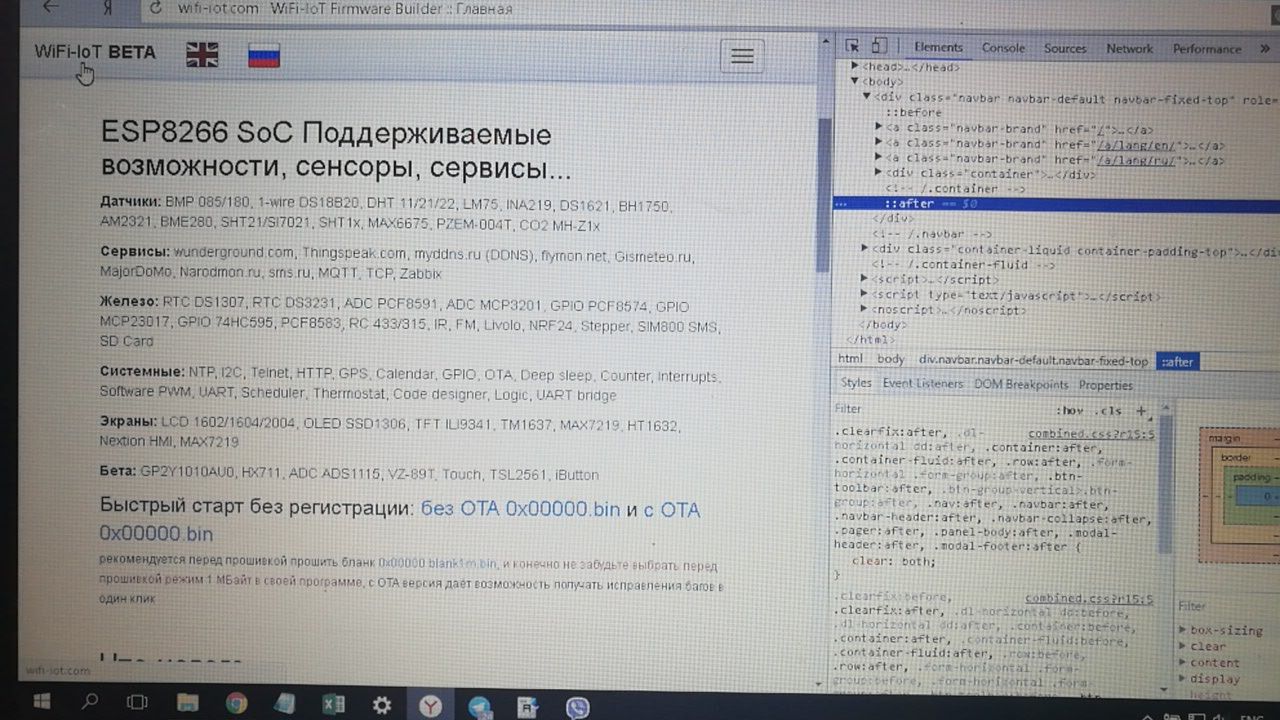Download firmware "с OTA 0x00000.bin"
The width and height of the screenshot is (1280, 720).
[x=398, y=521]
